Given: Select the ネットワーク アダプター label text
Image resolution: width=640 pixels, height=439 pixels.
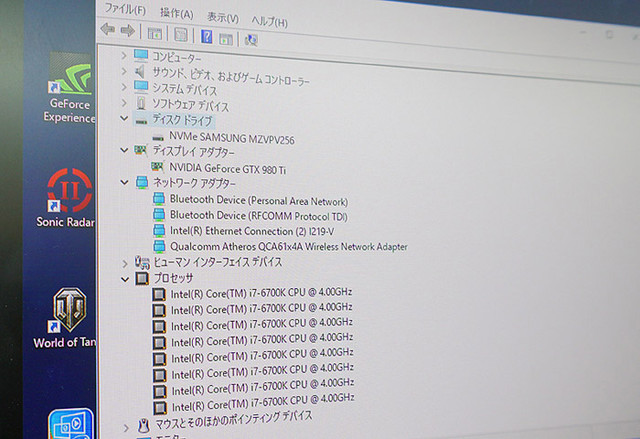Looking at the screenshot, I should point(194,183).
